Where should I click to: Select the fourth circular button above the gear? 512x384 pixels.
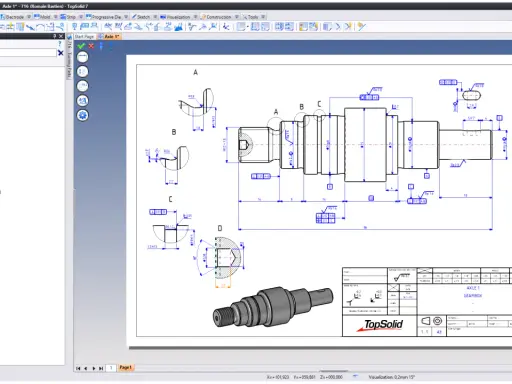coord(83,101)
